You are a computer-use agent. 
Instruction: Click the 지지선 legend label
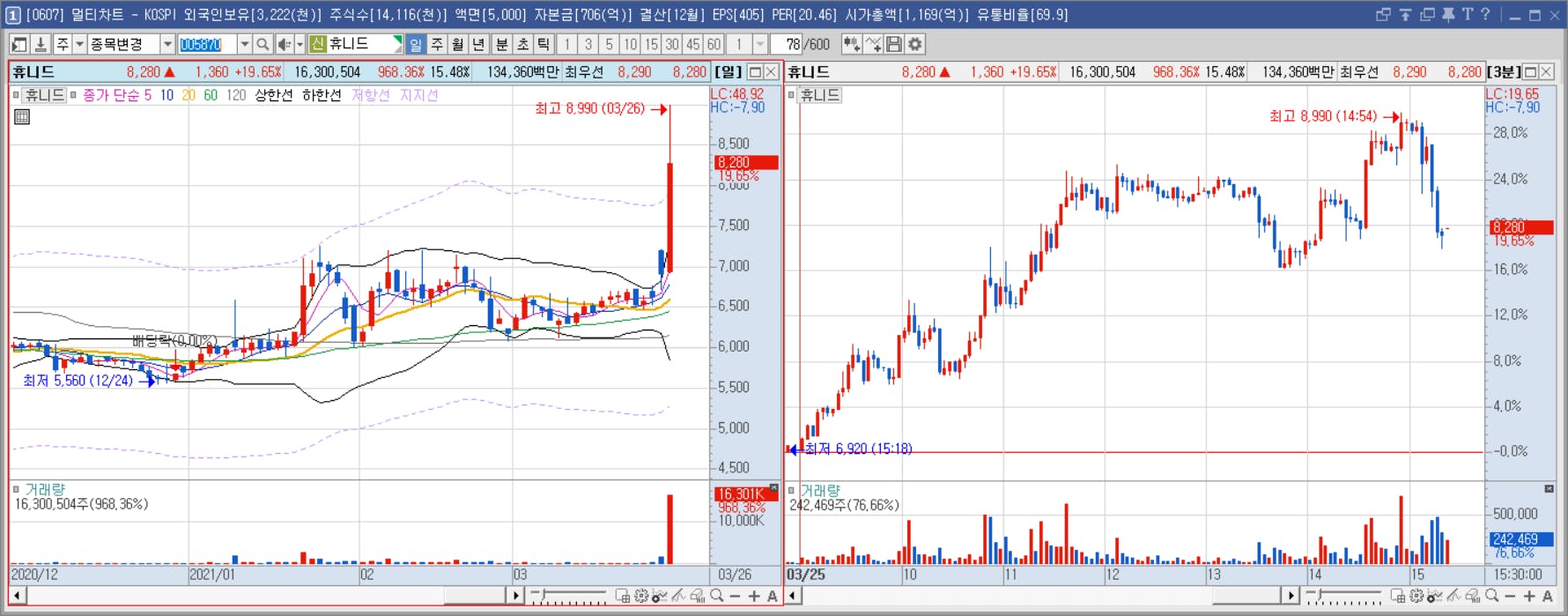click(x=418, y=95)
